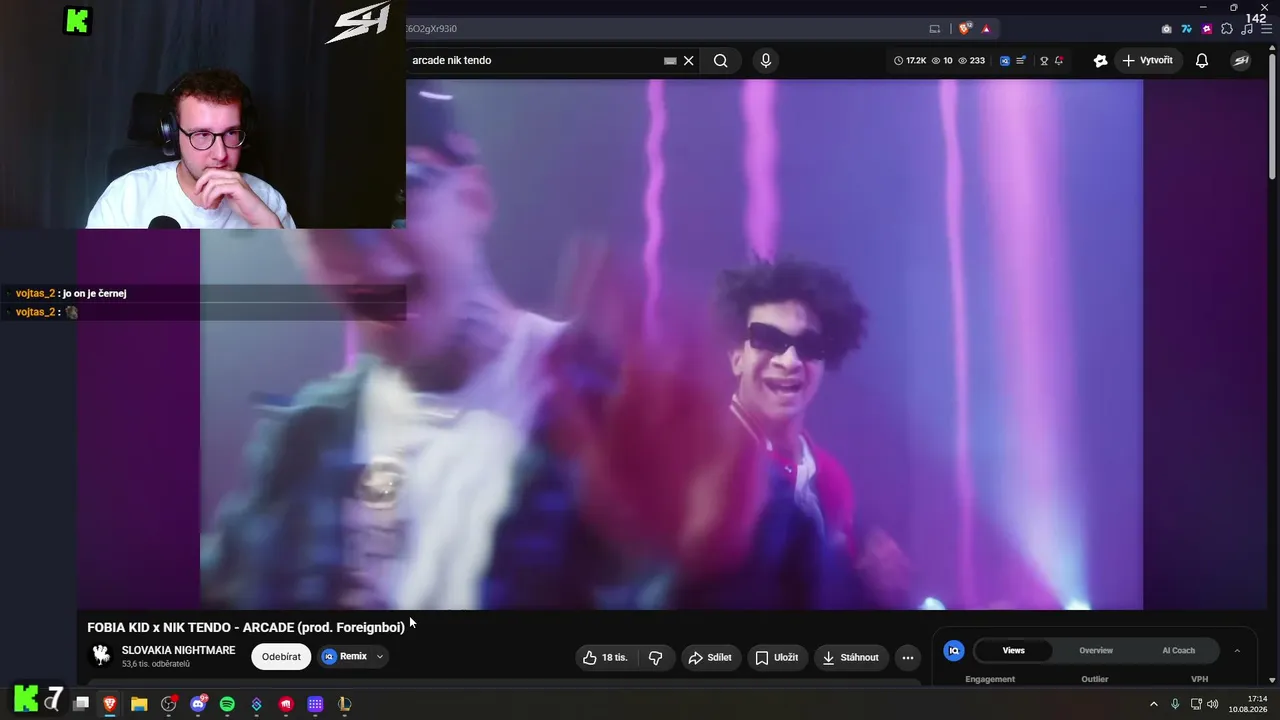Open File Explorer from the taskbar
Screen dimensions: 1280x720
(x=139, y=704)
